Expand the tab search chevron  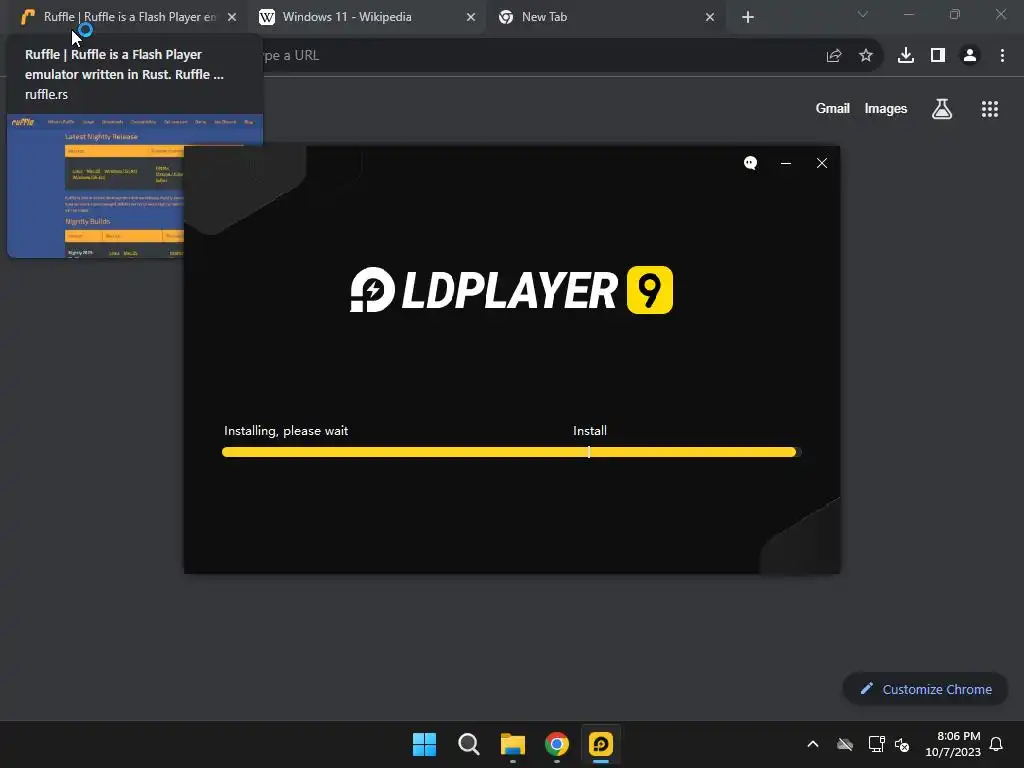(x=863, y=14)
